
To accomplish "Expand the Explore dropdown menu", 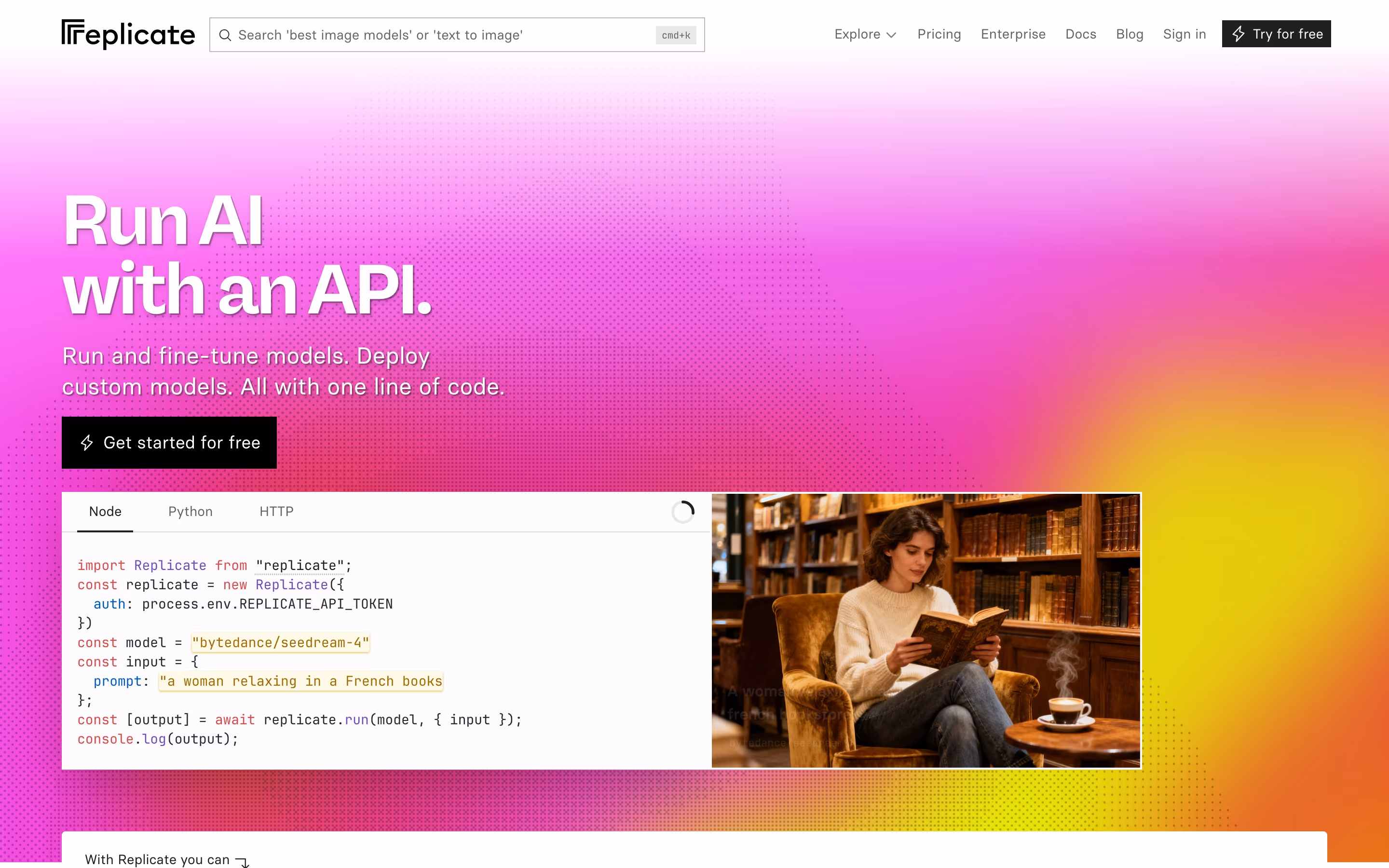I will tap(865, 34).
